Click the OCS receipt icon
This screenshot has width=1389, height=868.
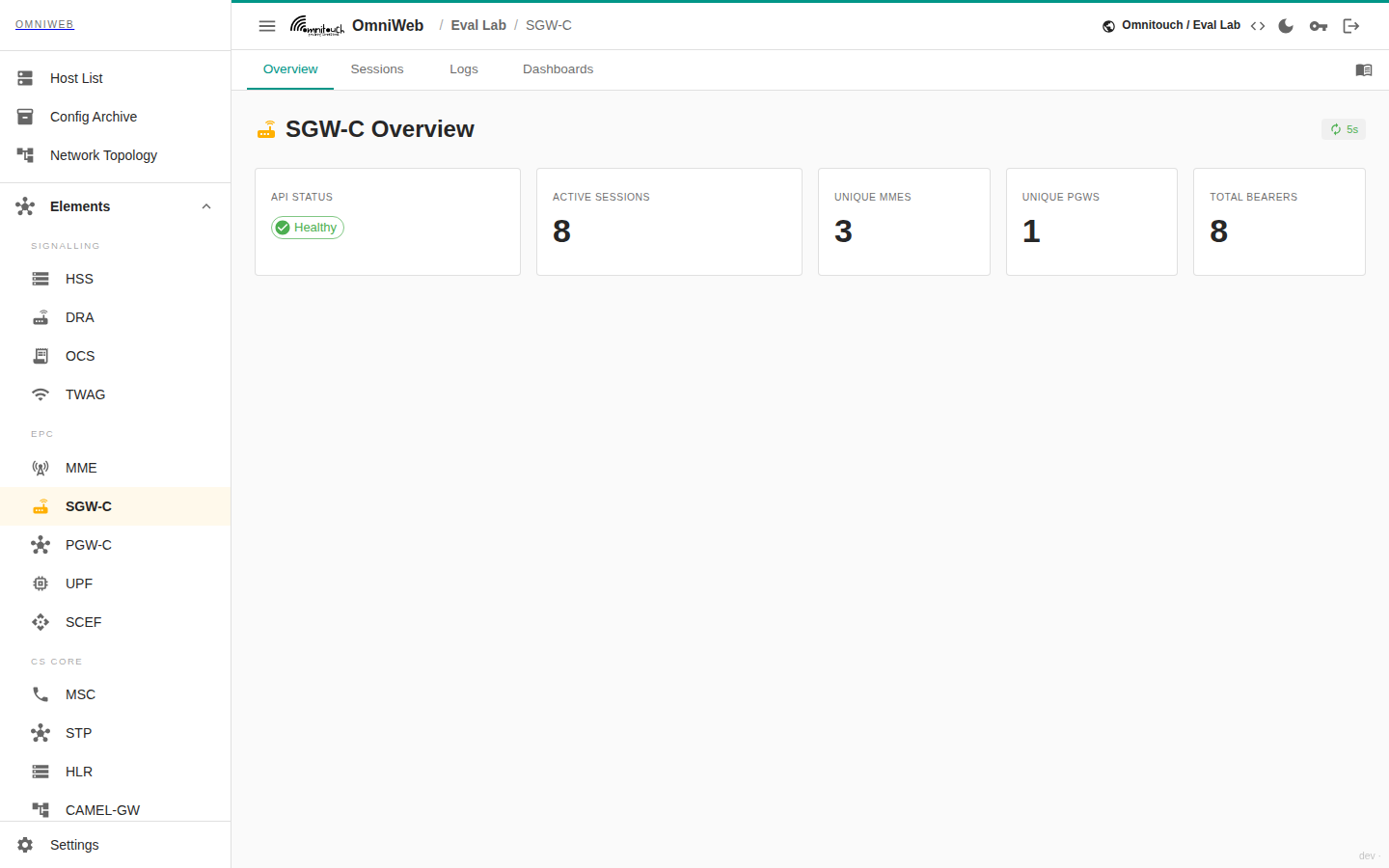point(41,356)
